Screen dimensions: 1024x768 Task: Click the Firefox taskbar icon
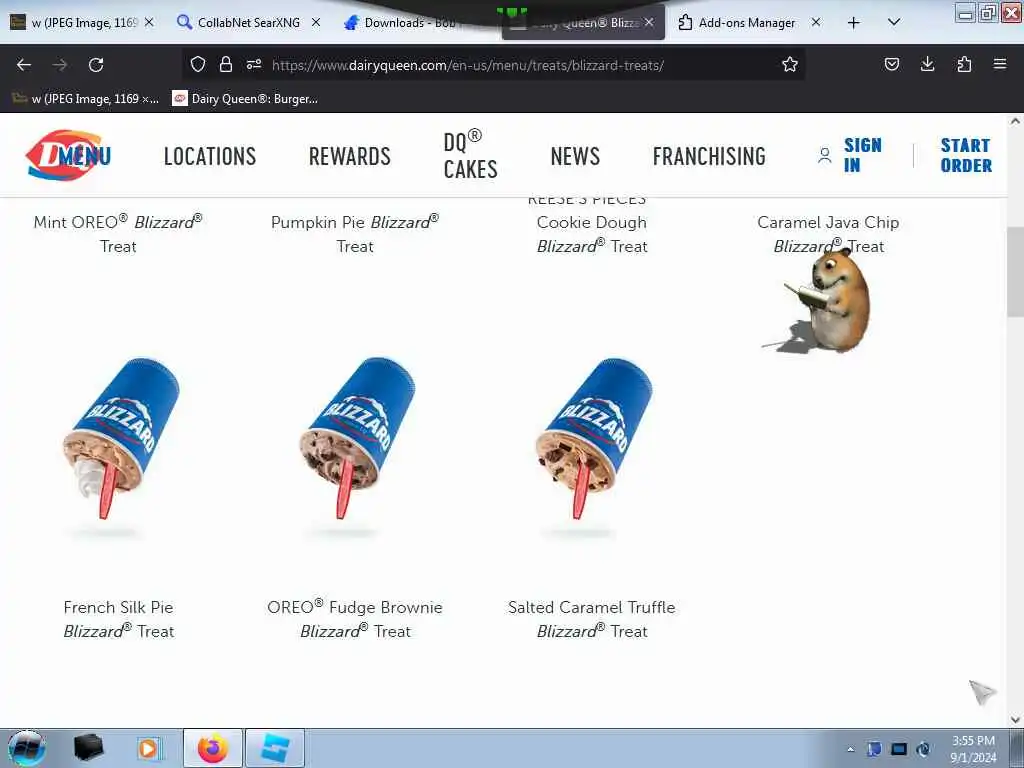(x=213, y=748)
